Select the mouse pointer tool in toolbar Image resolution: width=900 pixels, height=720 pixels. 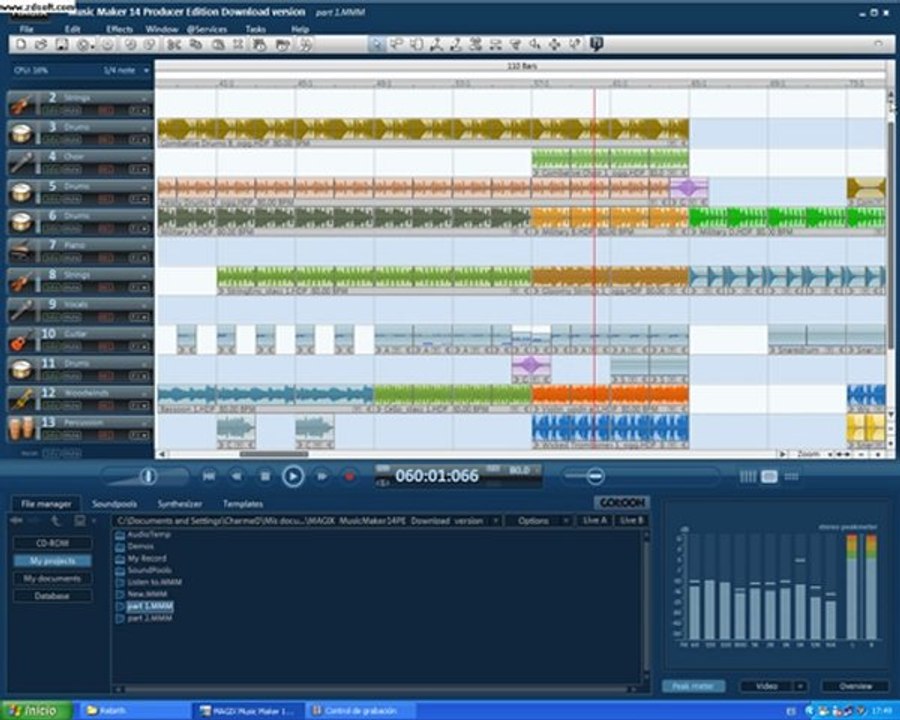point(376,45)
